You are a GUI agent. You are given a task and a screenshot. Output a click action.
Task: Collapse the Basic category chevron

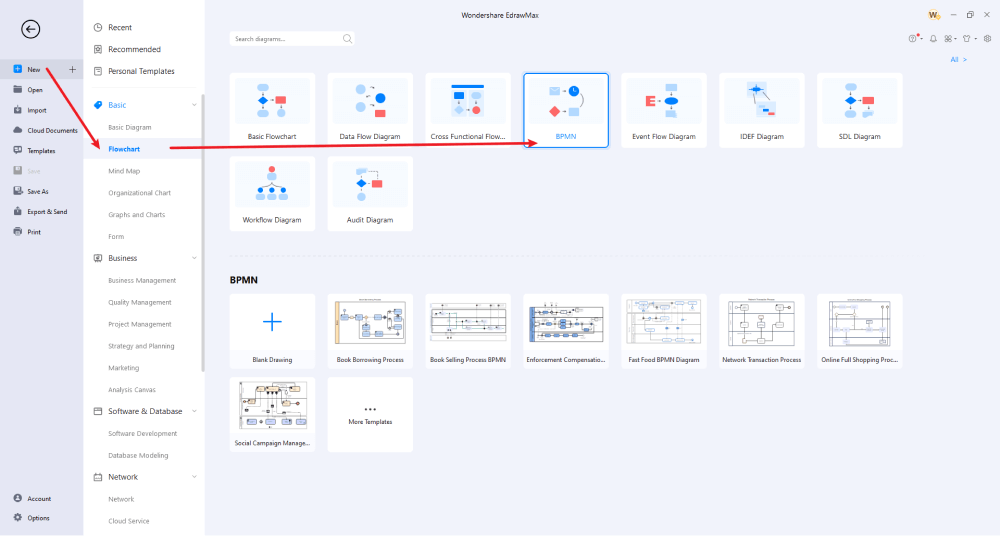tap(195, 105)
